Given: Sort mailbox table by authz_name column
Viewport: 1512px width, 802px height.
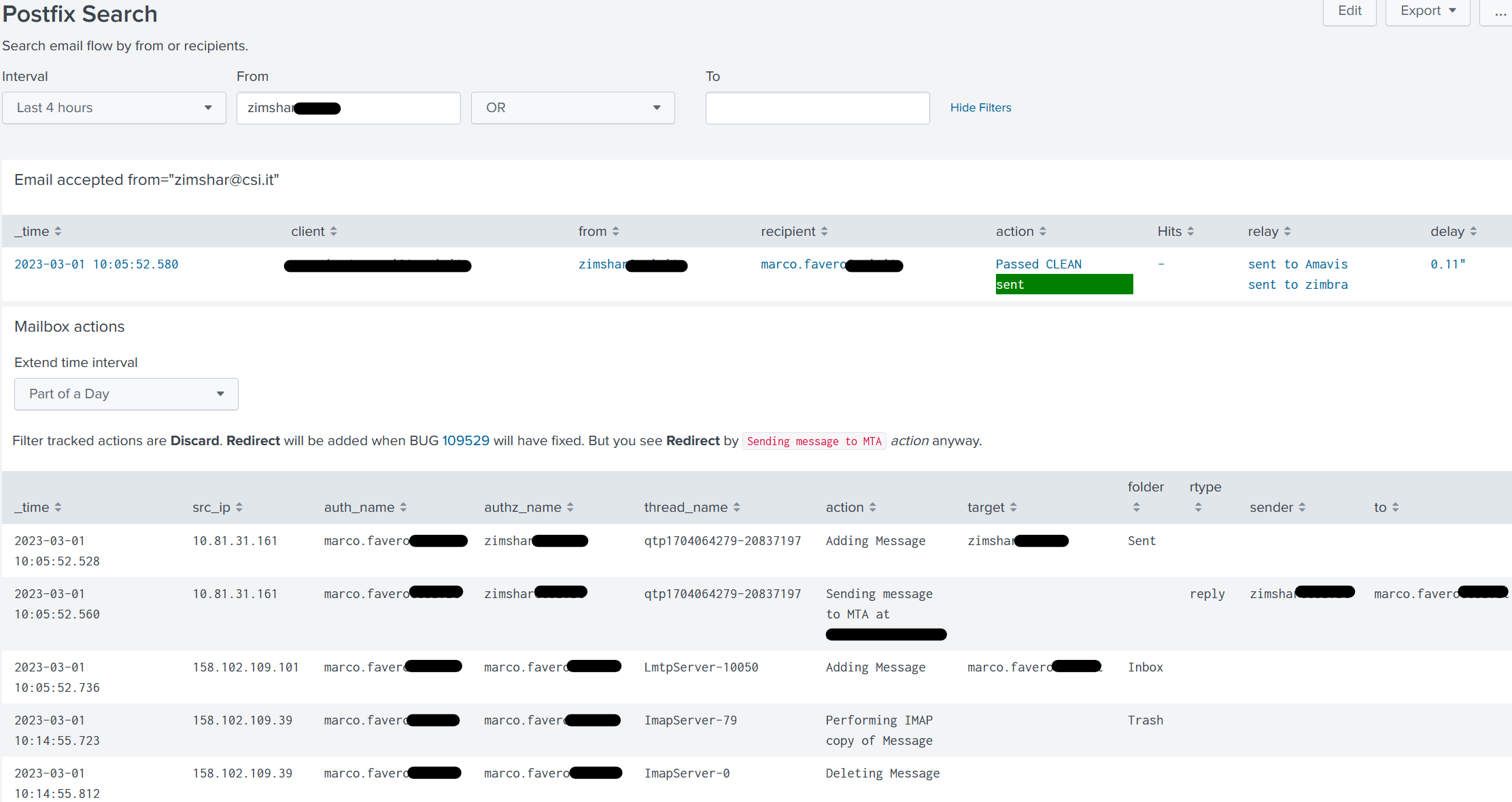Looking at the screenshot, I should point(529,507).
